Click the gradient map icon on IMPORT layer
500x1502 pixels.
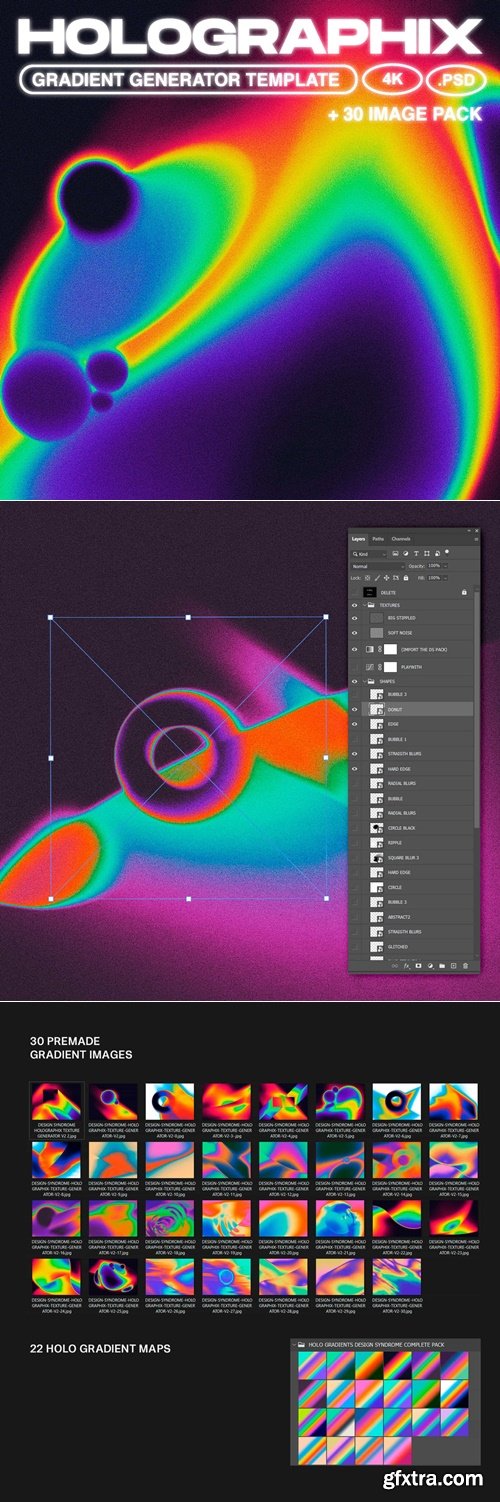(x=370, y=649)
